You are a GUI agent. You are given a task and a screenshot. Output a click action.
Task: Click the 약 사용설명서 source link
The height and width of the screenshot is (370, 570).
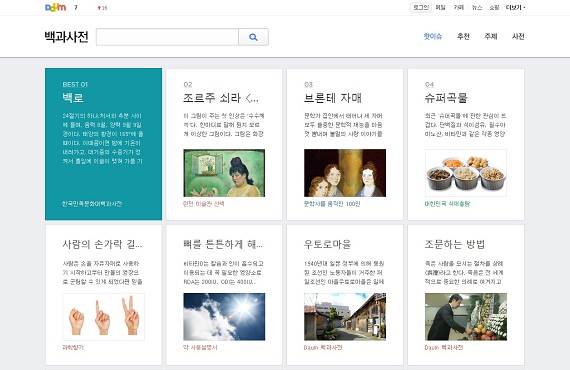pyautogui.click(x=200, y=347)
